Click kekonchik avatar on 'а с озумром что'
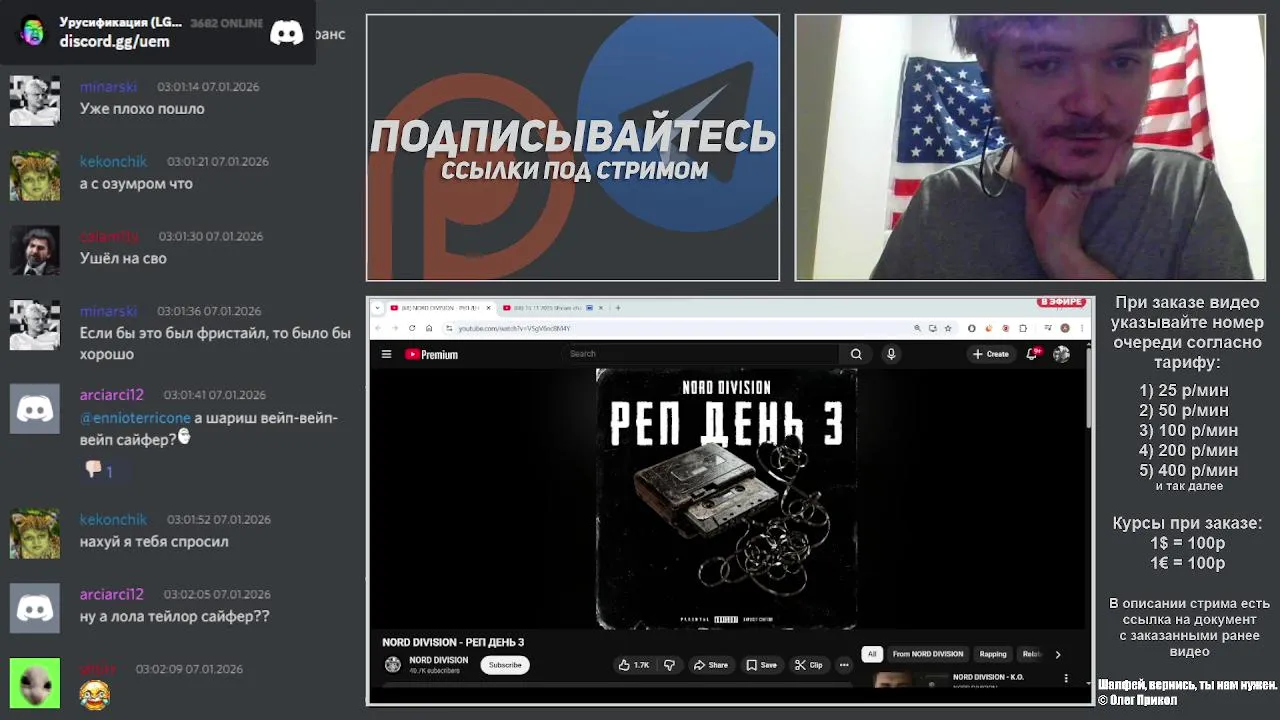 pos(35,175)
